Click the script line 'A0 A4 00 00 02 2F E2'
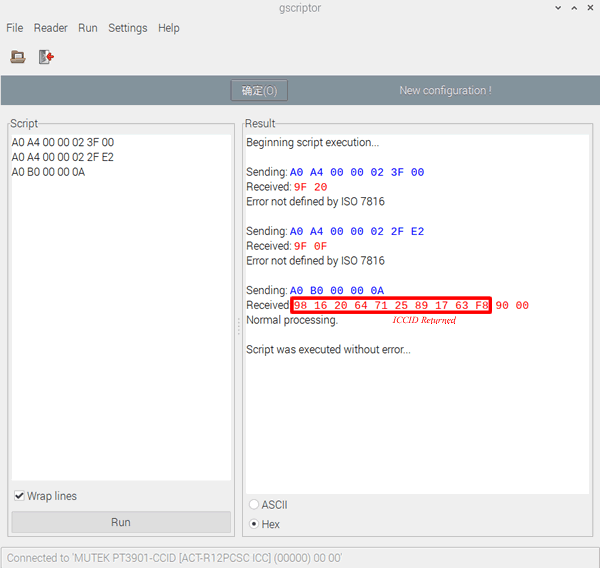Screen dimensions: 600x568 point(62,157)
